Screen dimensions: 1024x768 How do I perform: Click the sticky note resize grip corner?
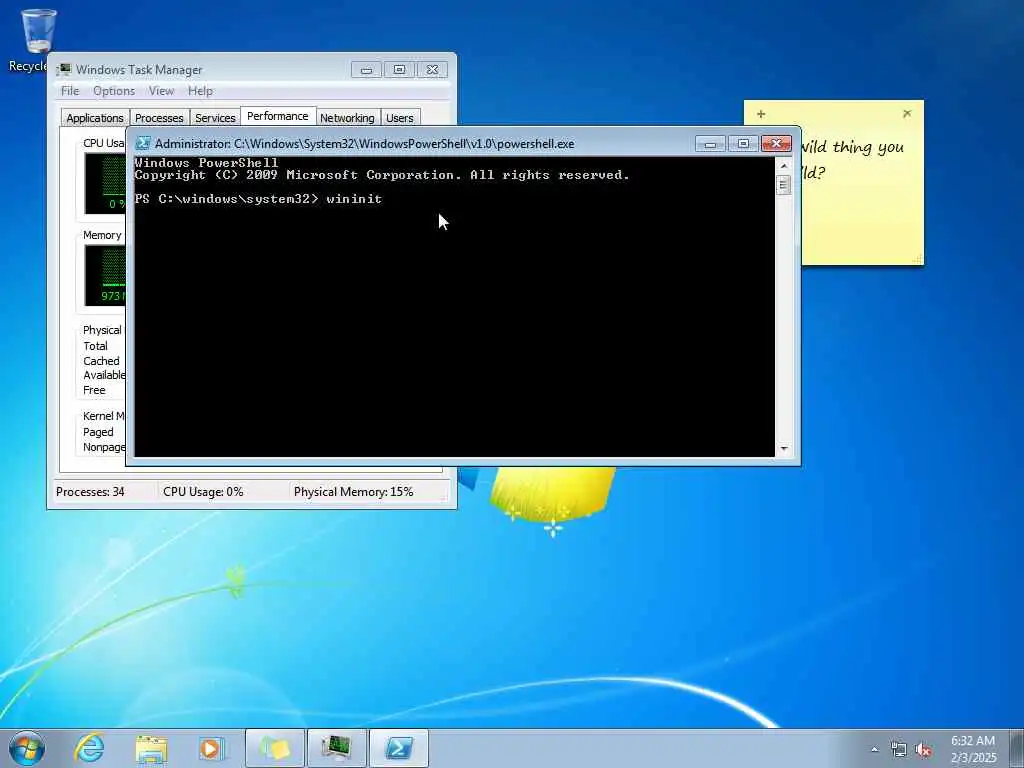coord(918,259)
